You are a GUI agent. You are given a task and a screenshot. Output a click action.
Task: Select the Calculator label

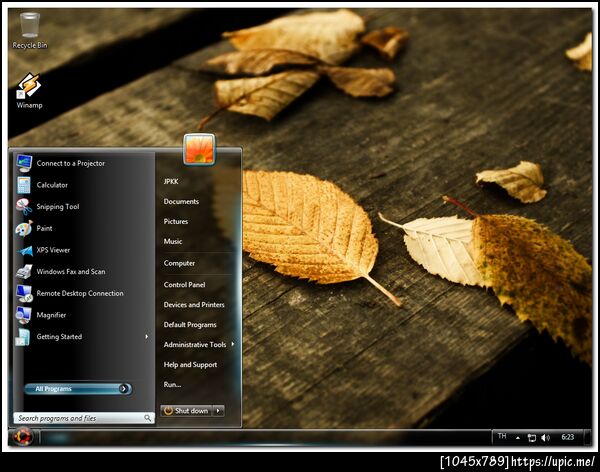[x=52, y=185]
